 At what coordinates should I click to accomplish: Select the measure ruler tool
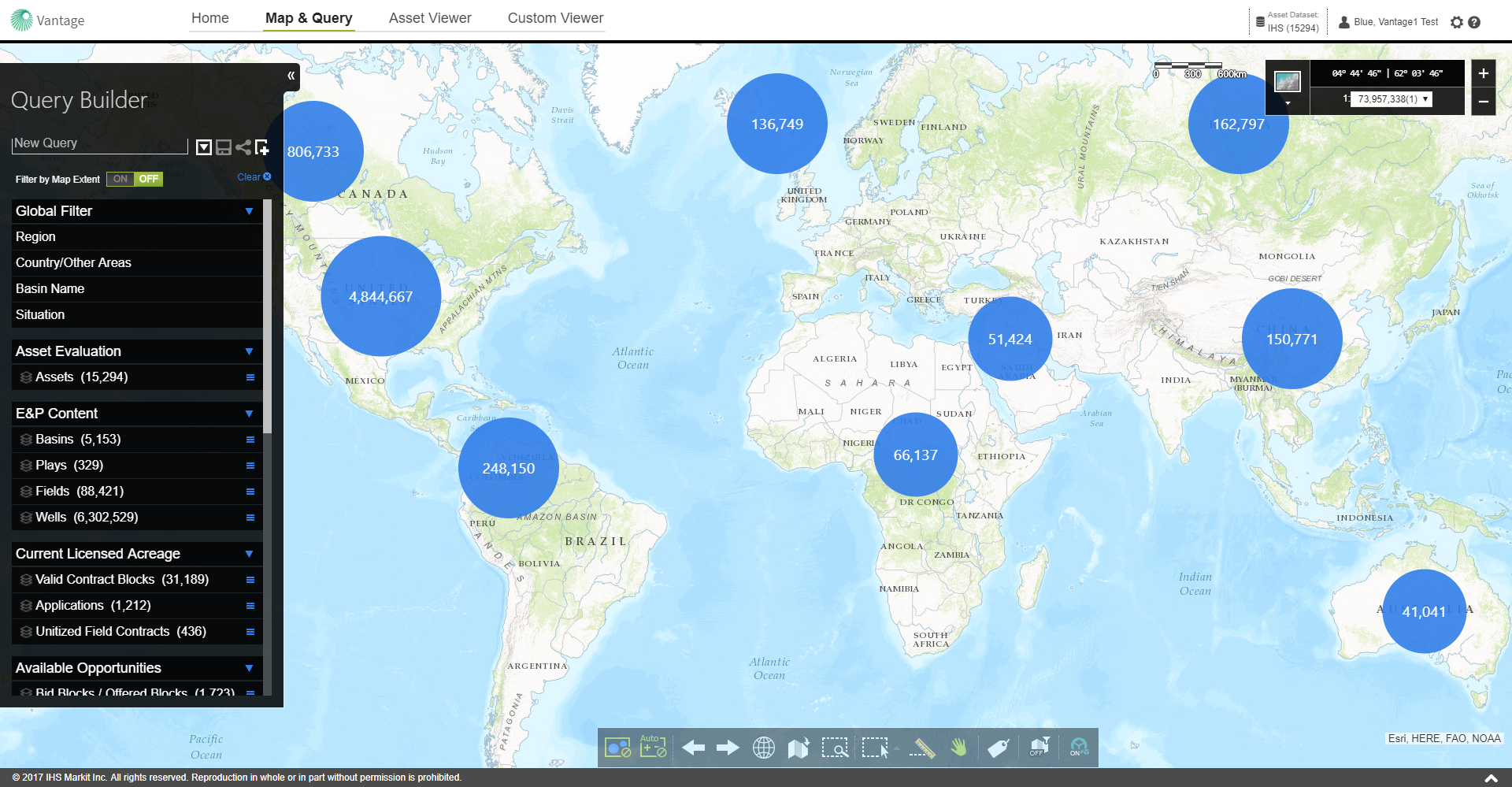(922, 748)
